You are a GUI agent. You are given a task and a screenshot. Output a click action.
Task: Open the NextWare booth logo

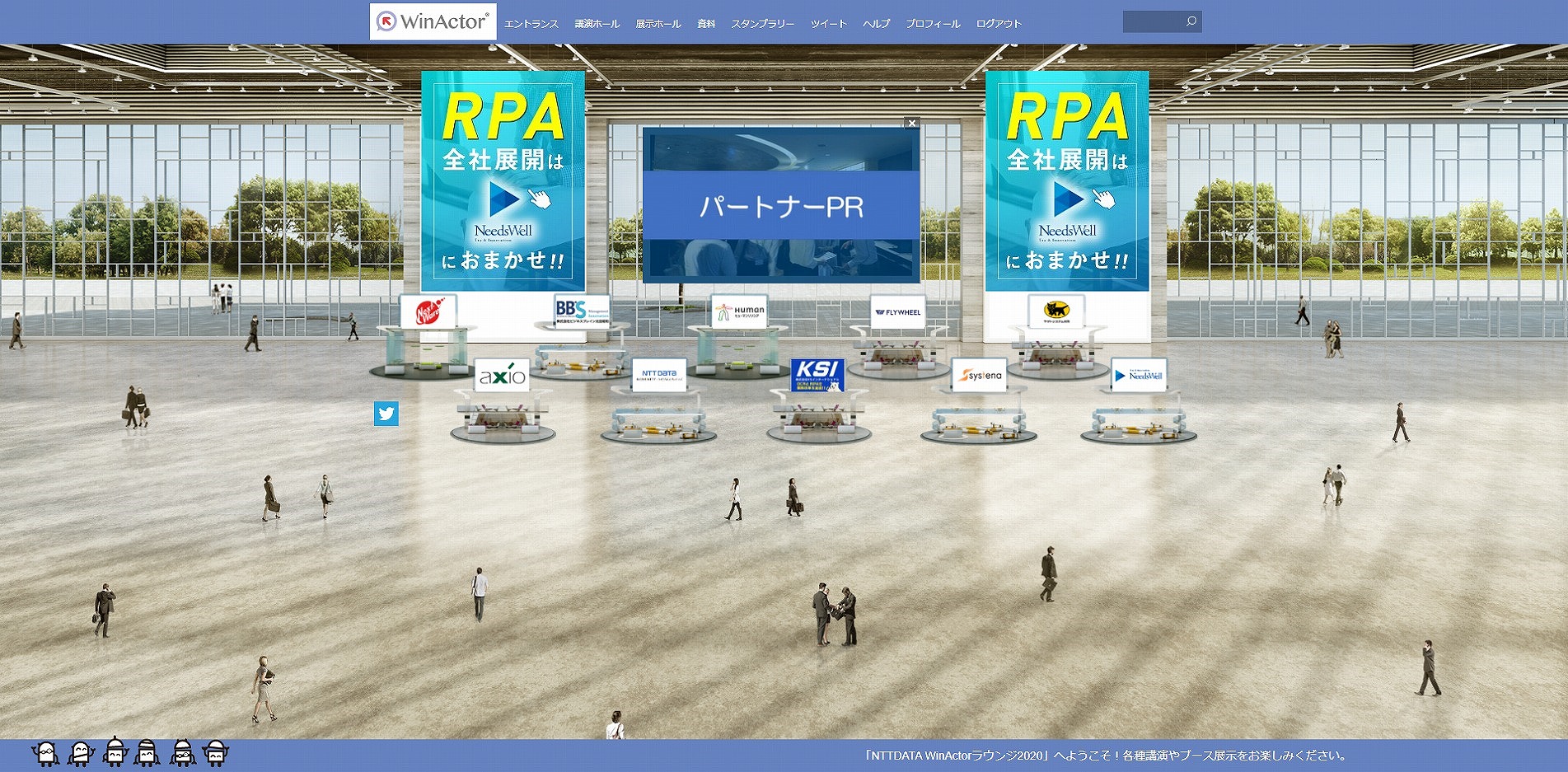tap(428, 312)
